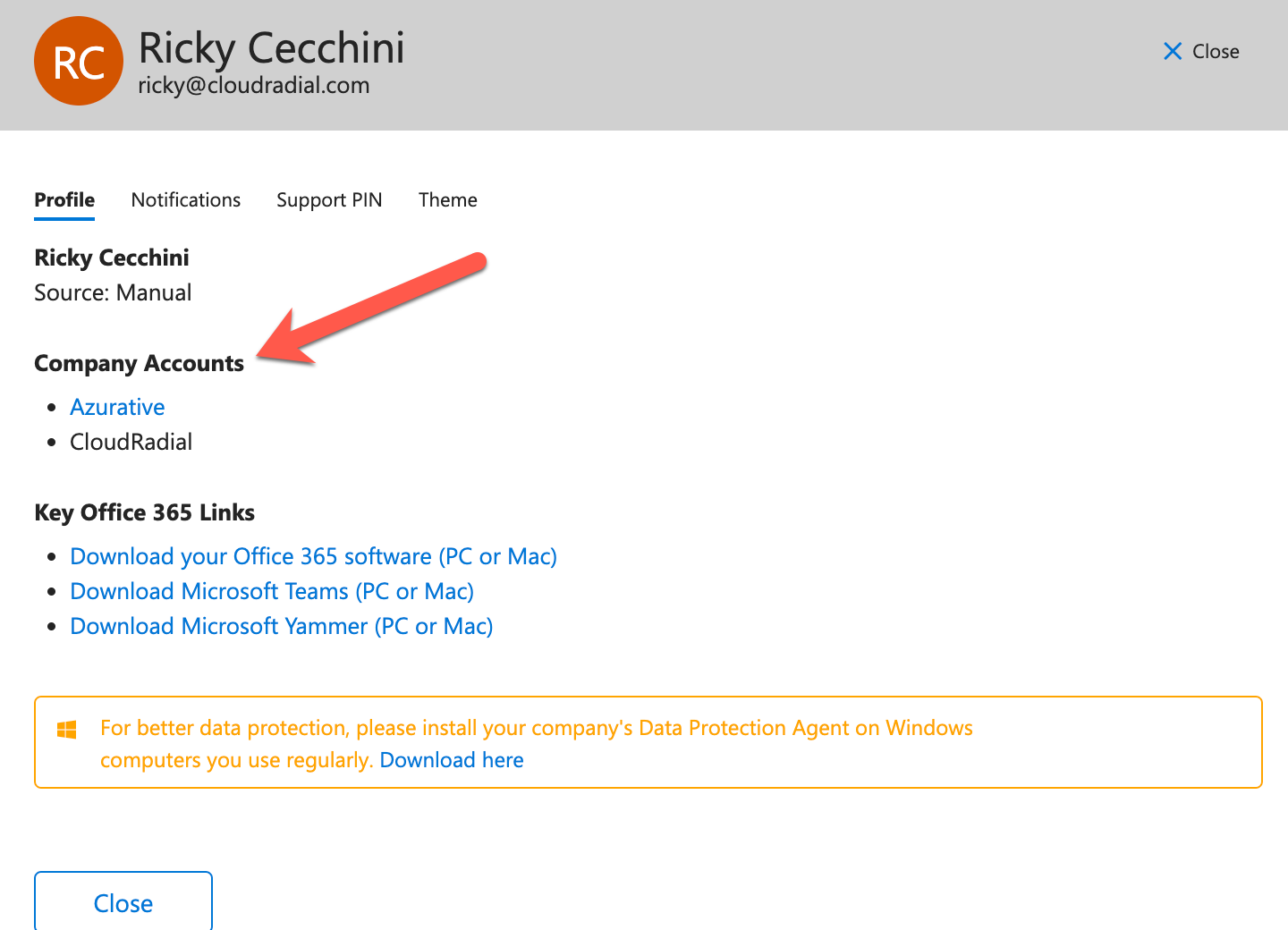Click the bottom Close button
Screen dimensions: 1288x930
123,901
